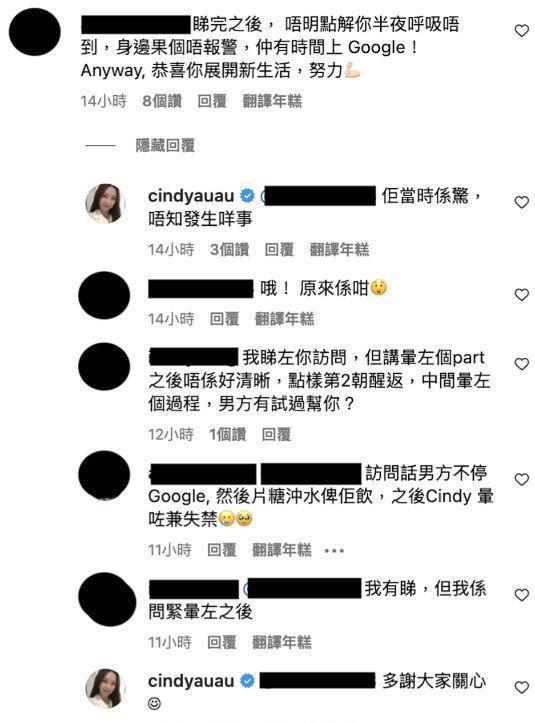Like cindyauau's reply 多謝大家關心
Image resolution: width=535 pixels, height=723 pixels.
point(521,688)
